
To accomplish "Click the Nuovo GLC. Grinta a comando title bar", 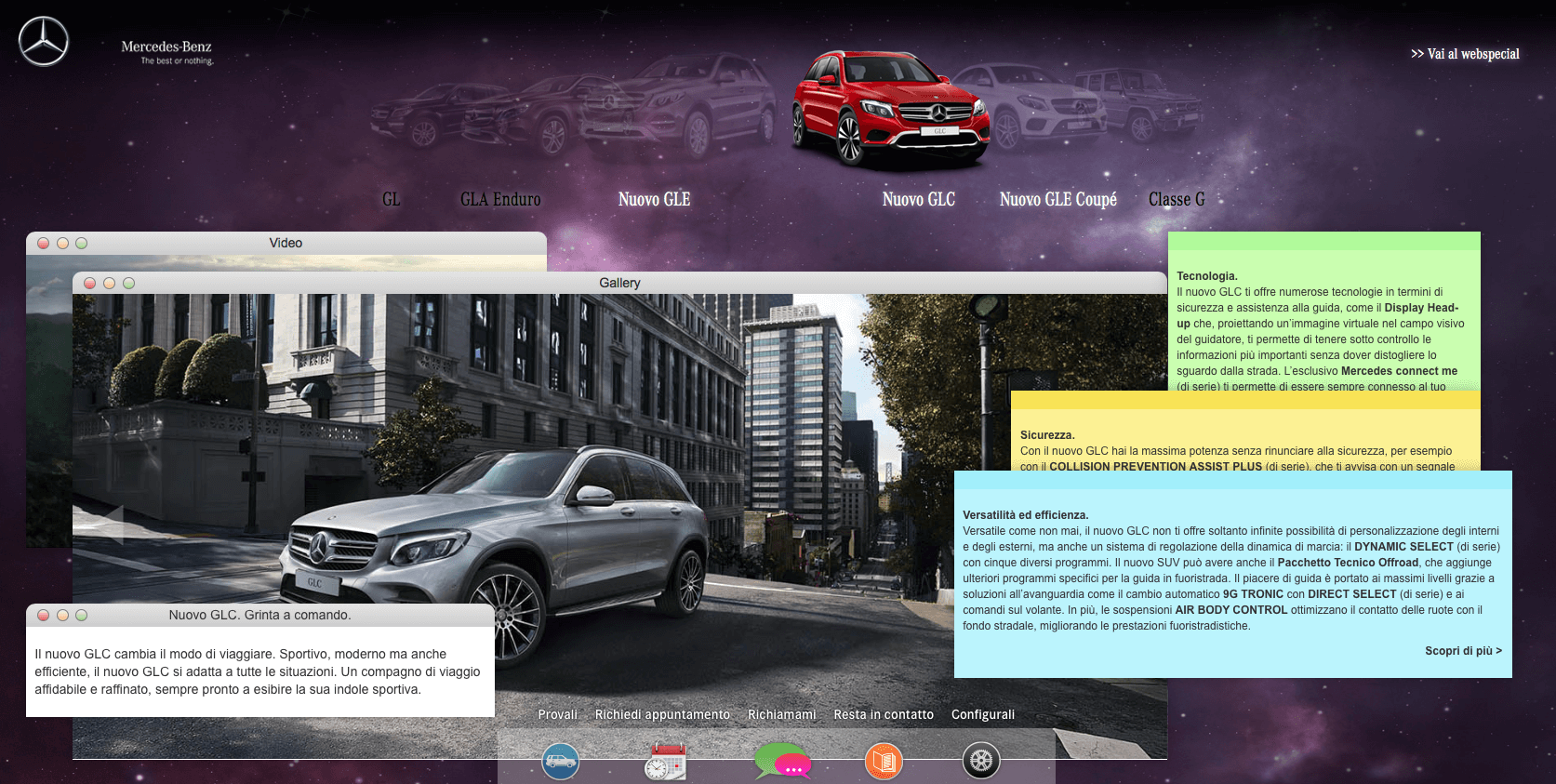I will pyautogui.click(x=260, y=615).
